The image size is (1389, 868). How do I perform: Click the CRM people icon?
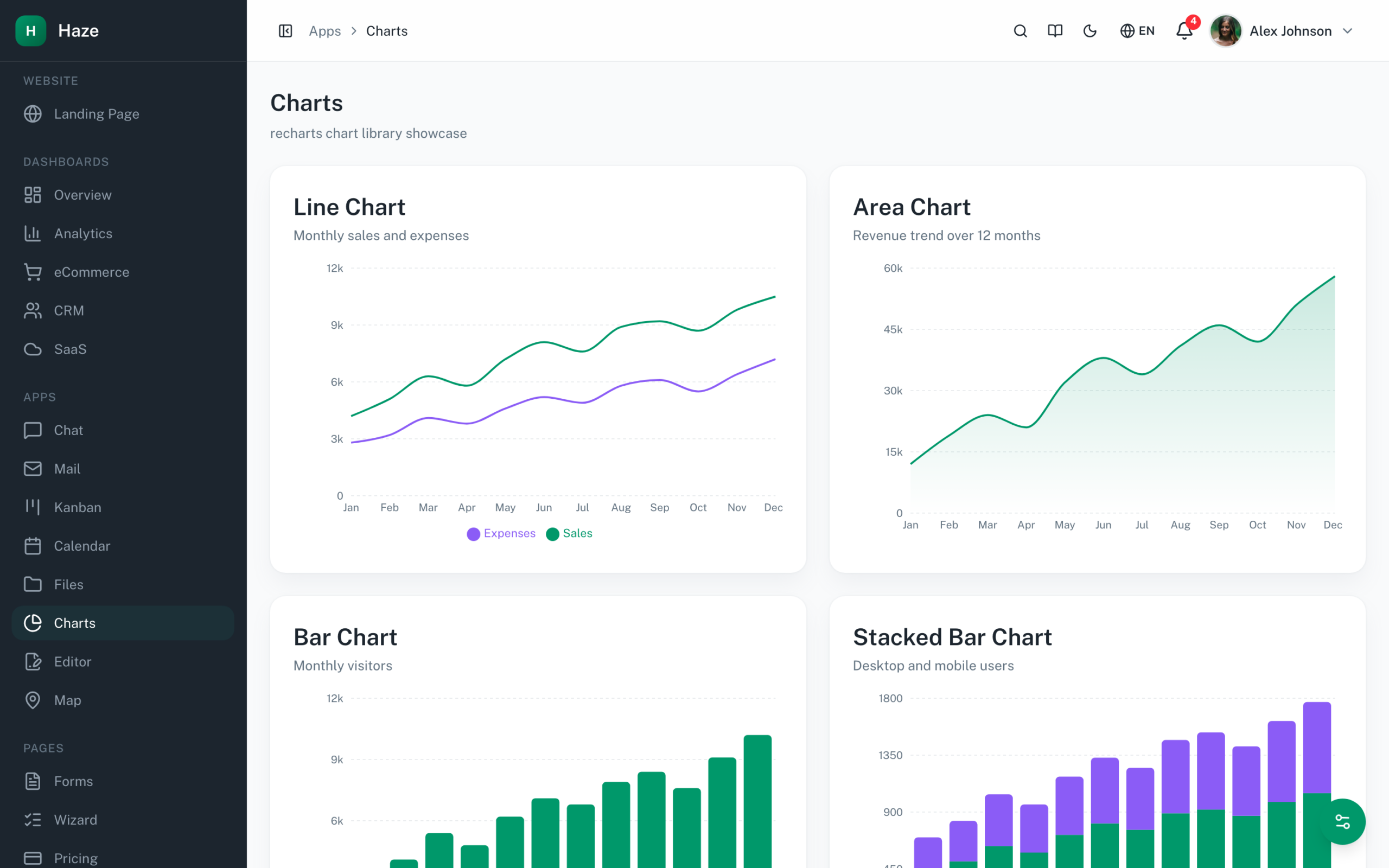33,310
